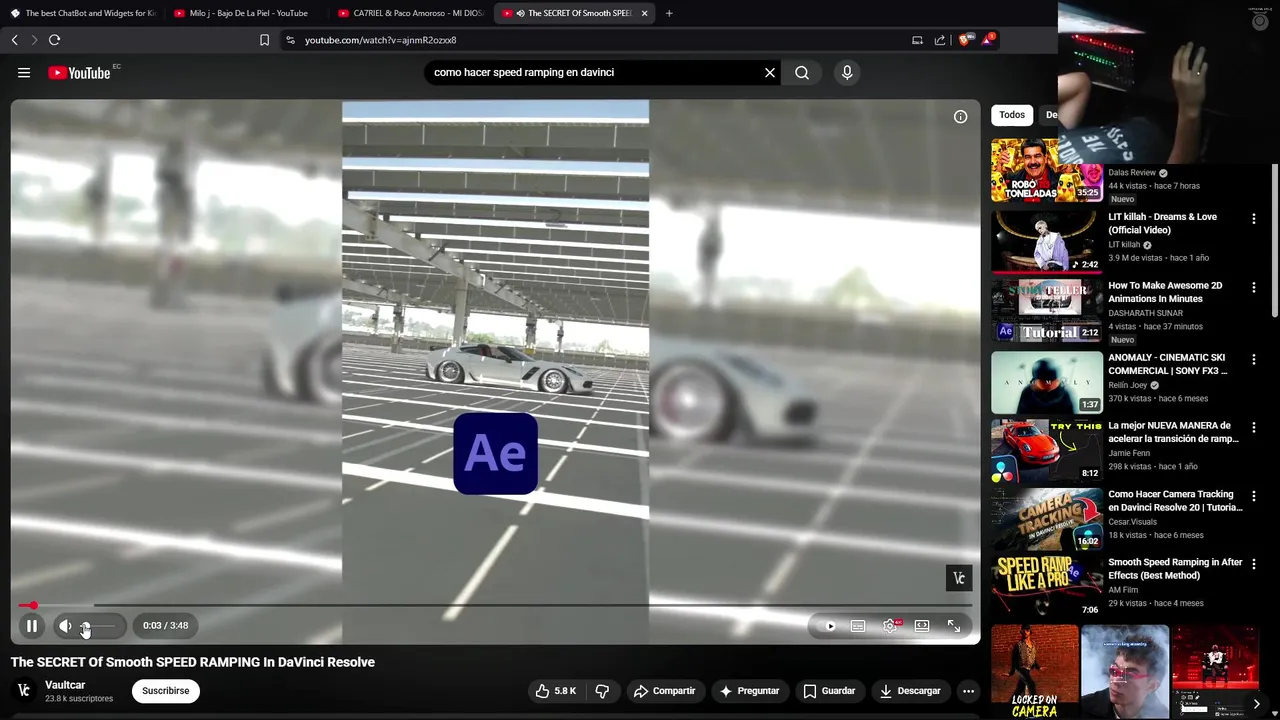Open the Dalas Review video thumbnail
The image size is (1280, 720).
pos(1047,171)
